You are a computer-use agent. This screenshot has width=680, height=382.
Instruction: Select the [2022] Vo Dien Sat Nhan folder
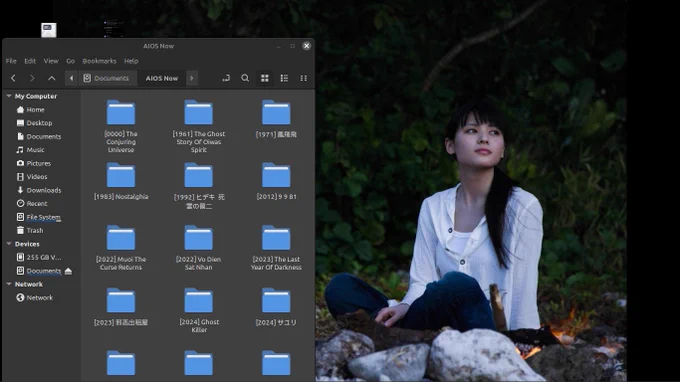tap(199, 248)
